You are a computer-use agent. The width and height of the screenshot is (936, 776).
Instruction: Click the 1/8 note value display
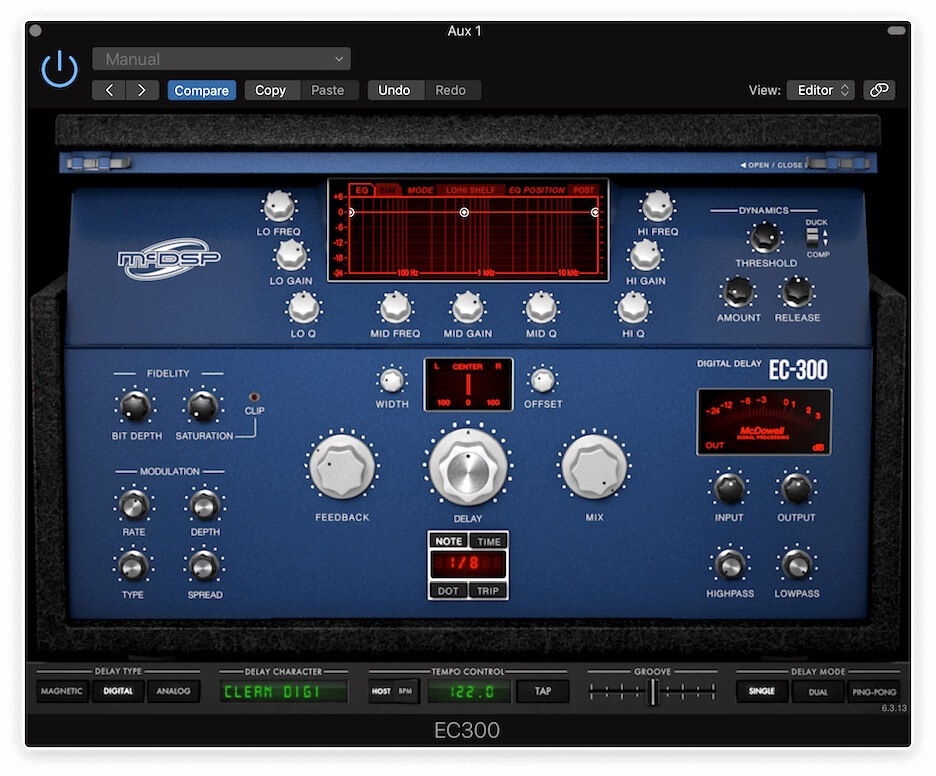468,563
